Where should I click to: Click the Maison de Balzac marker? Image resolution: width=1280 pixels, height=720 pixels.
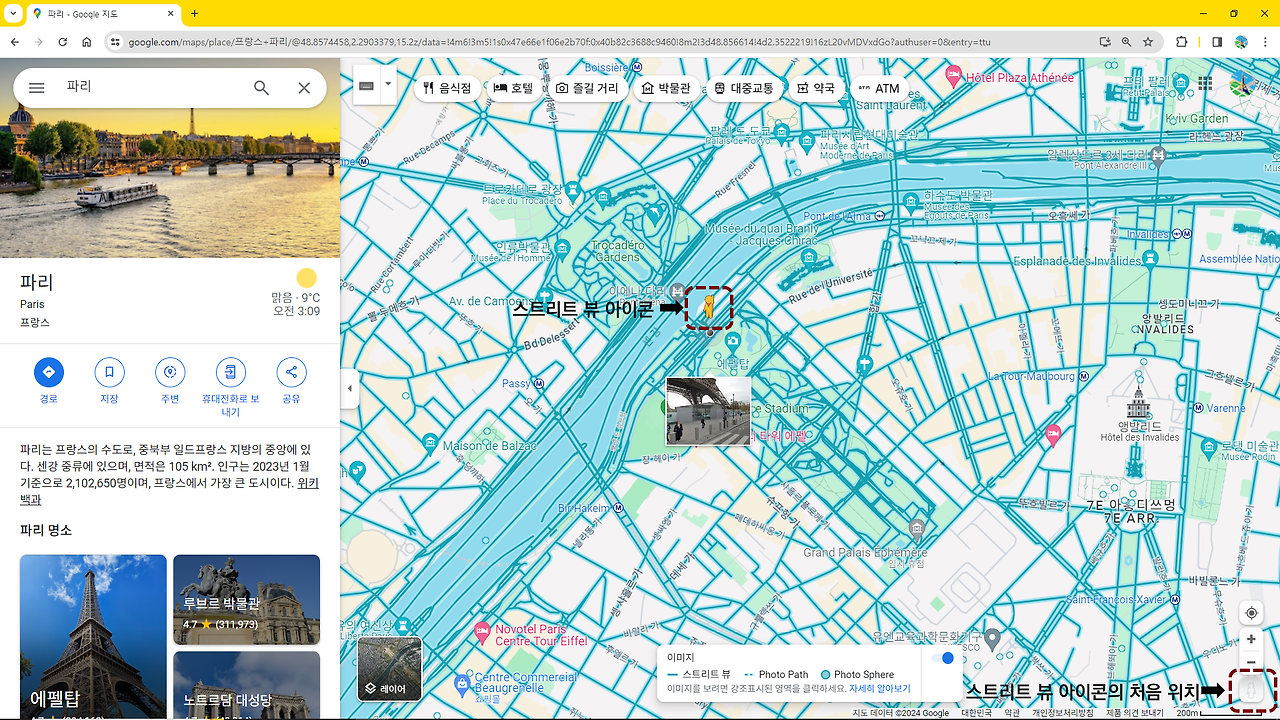pyautogui.click(x=430, y=442)
